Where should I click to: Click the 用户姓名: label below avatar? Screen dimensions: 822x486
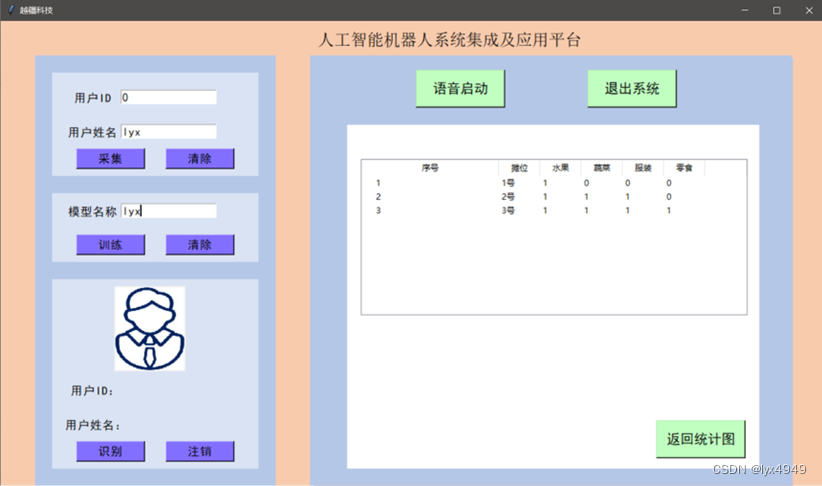coord(93,425)
